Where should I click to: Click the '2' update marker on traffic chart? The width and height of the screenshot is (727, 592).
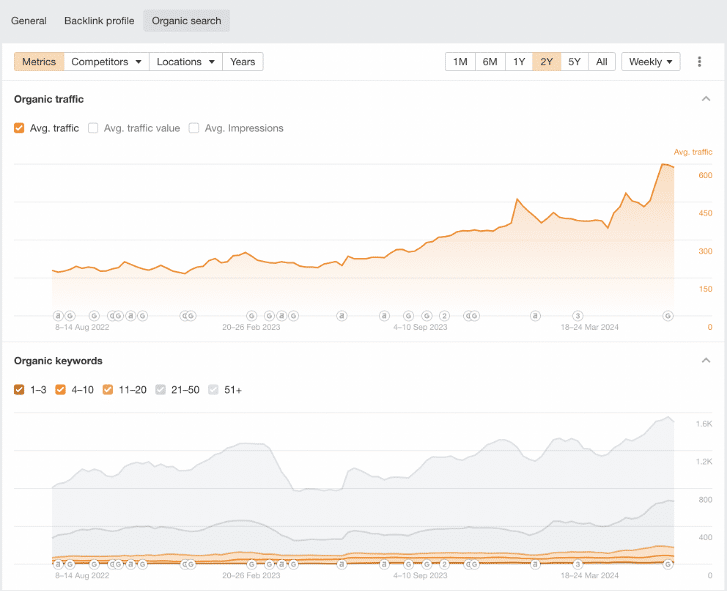(445, 315)
